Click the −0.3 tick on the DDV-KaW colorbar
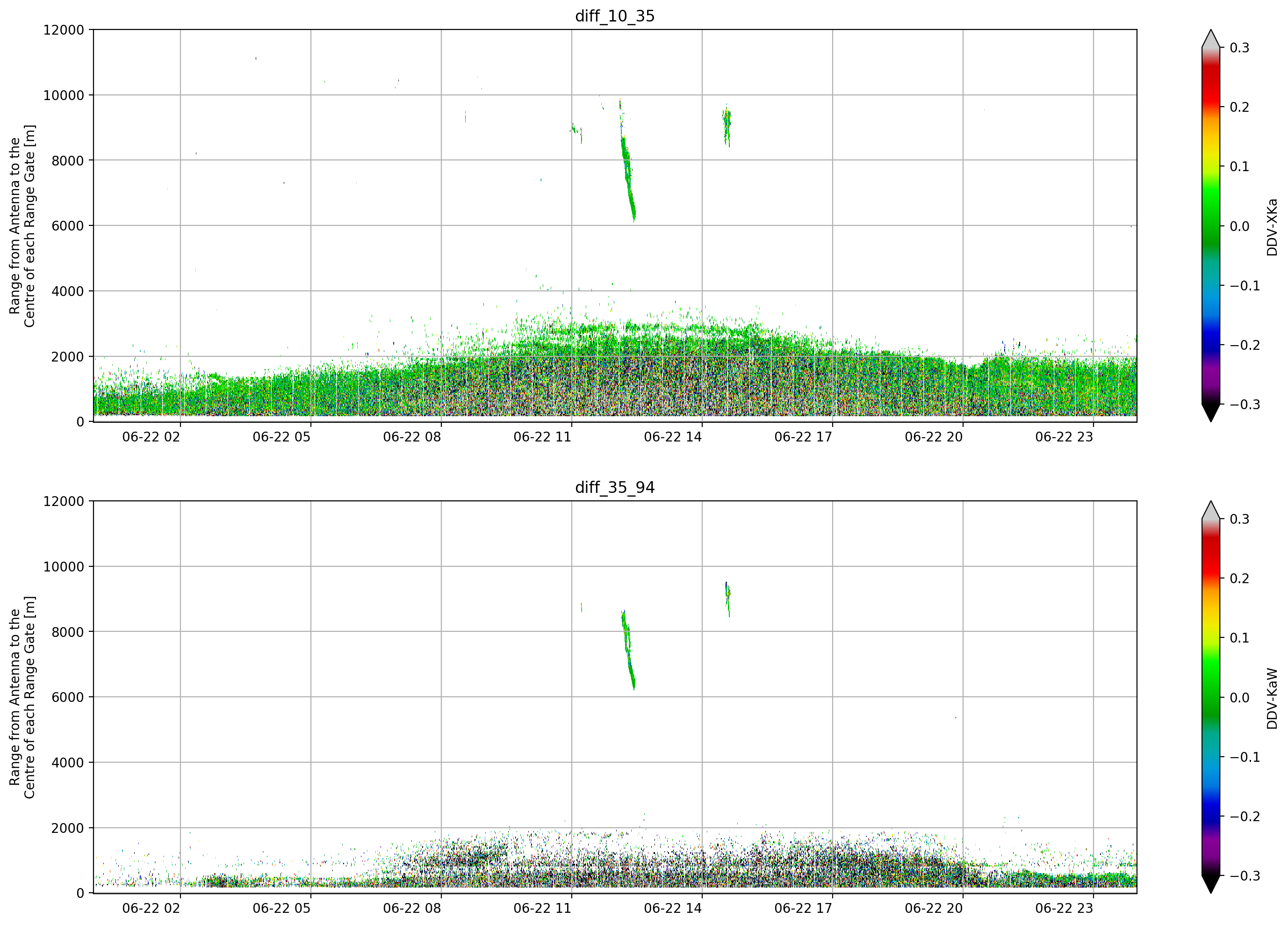Screen dimensions: 1288x925 pos(1245,876)
